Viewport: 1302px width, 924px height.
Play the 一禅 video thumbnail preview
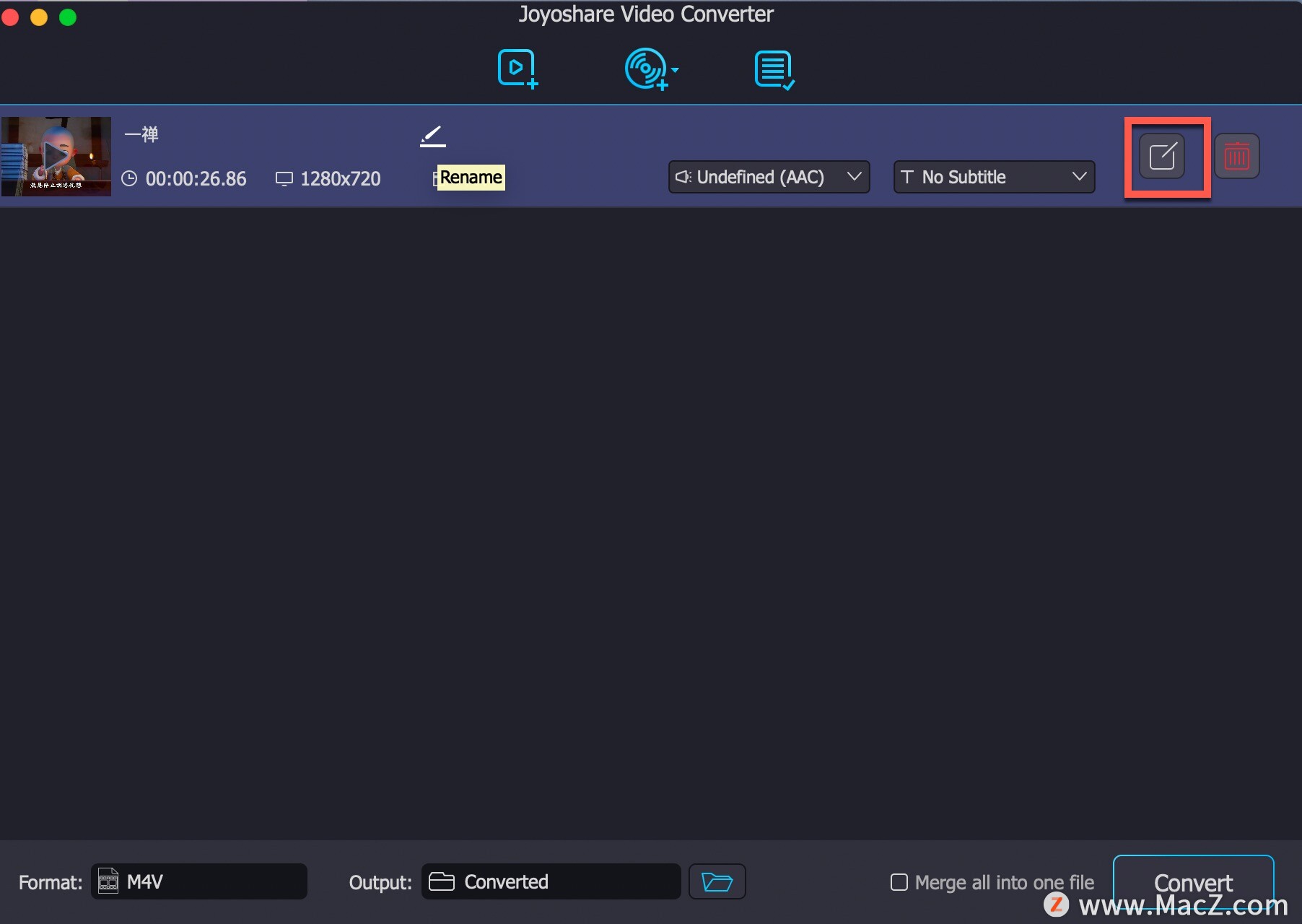click(x=56, y=156)
